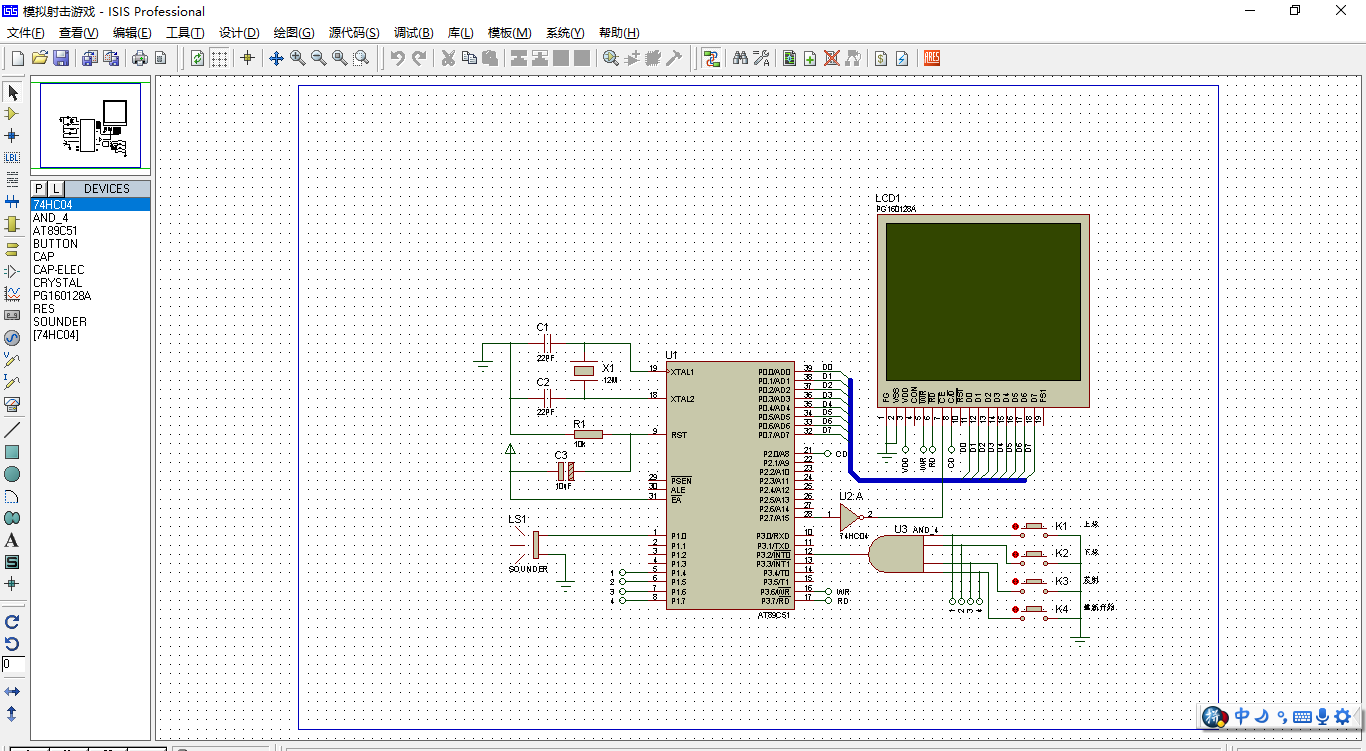The width and height of the screenshot is (1366, 751).
Task: Click the Remove sheet red X icon
Action: click(x=831, y=59)
